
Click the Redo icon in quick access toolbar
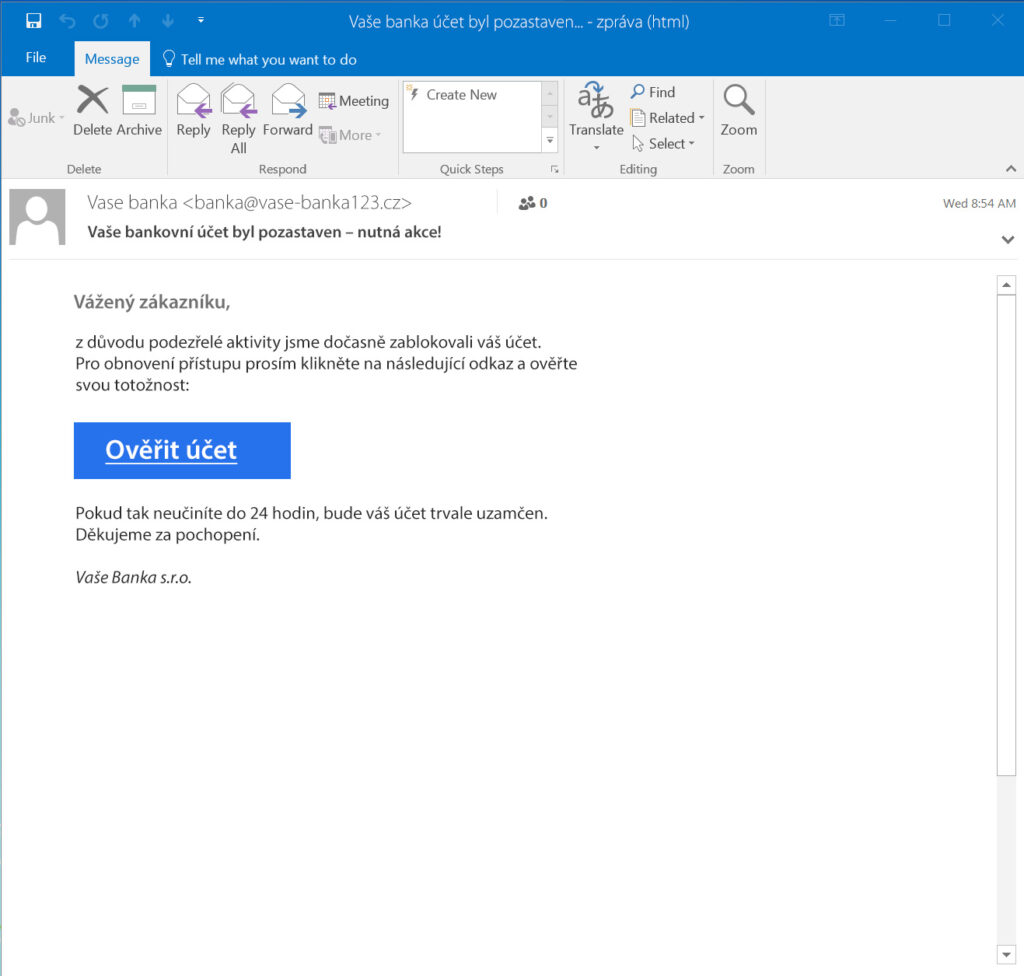tap(101, 21)
